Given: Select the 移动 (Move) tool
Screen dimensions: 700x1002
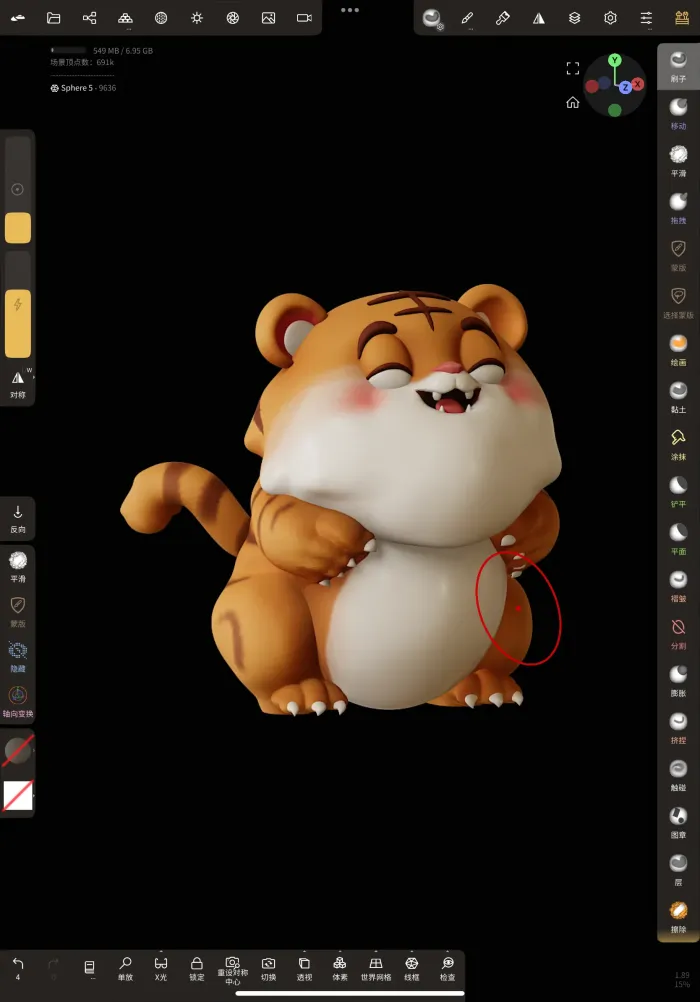Looking at the screenshot, I should click(x=678, y=110).
